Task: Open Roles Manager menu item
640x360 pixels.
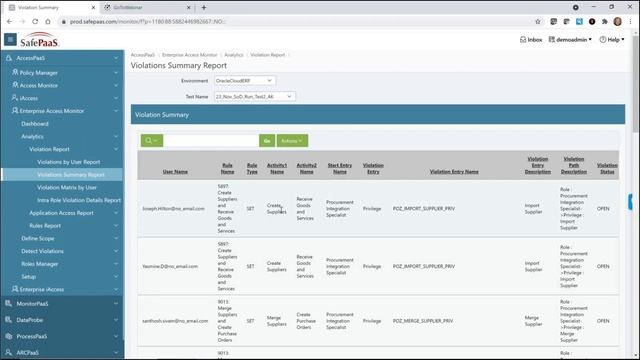Action: [40, 264]
